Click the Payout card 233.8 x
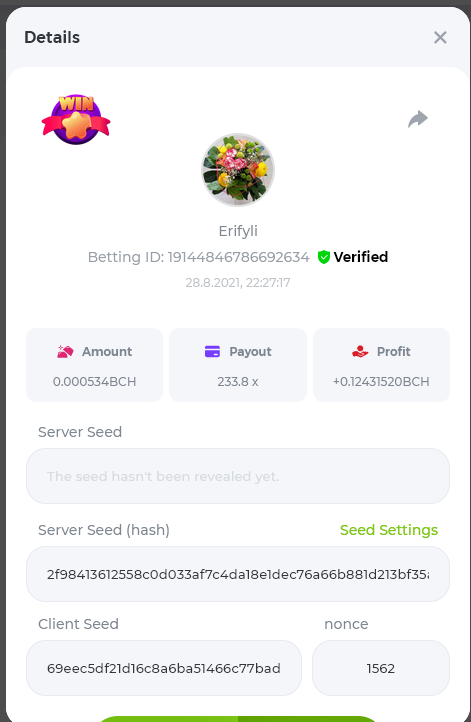The width and height of the screenshot is (471, 722). pos(238,365)
